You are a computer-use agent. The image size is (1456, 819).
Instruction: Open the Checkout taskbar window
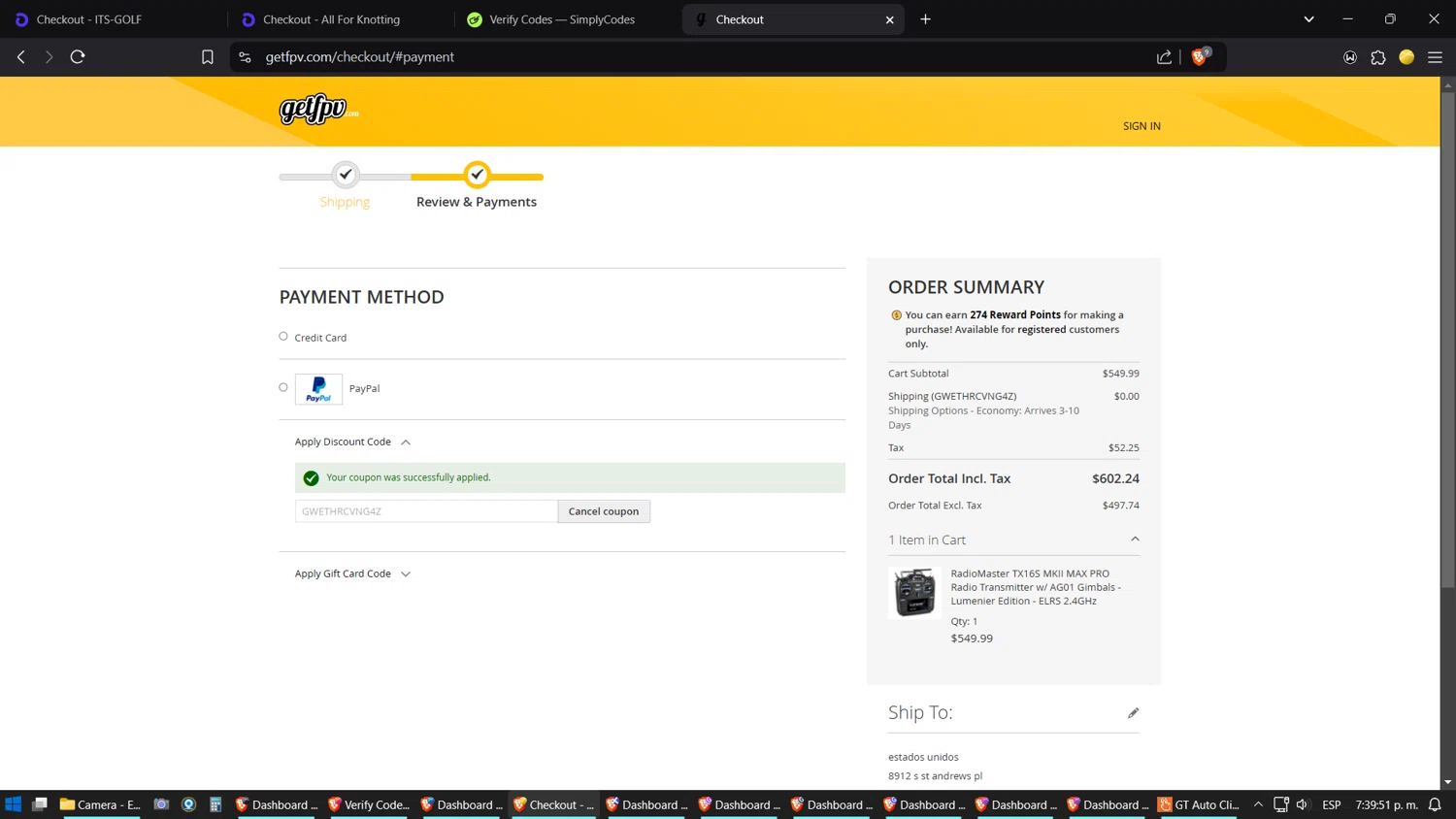554,804
